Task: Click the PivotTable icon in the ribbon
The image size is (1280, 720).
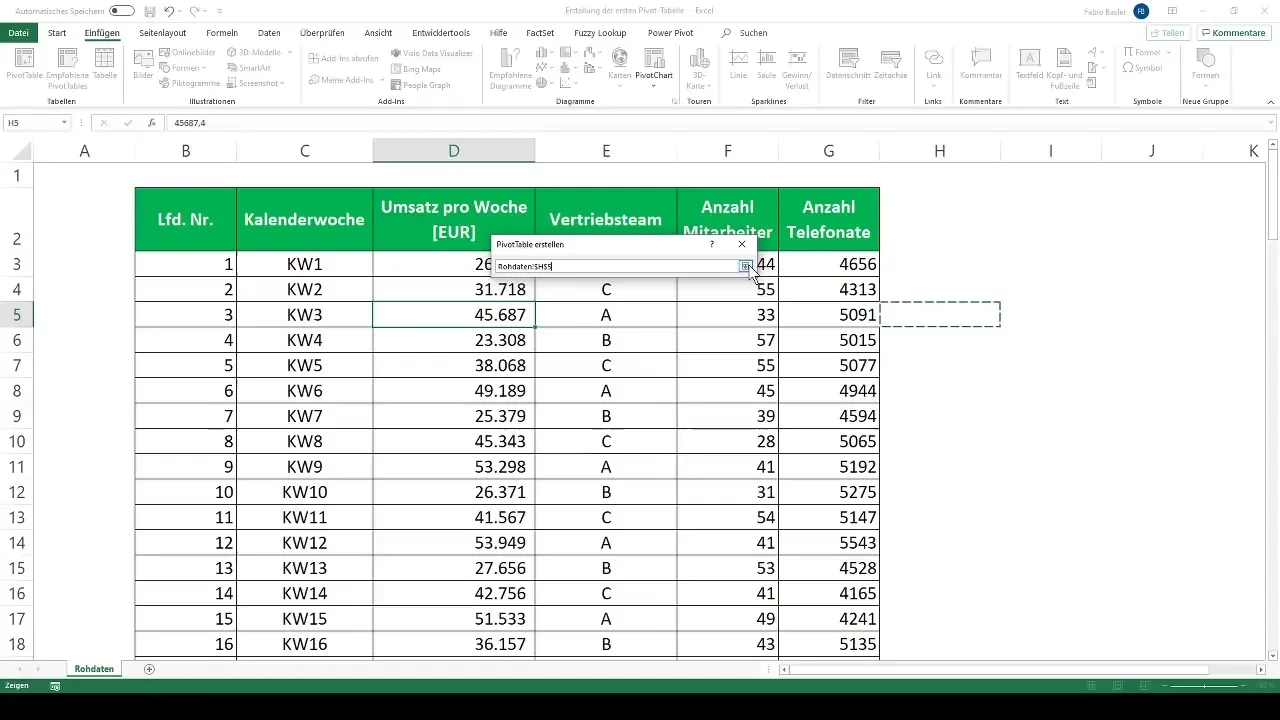Action: 23,64
